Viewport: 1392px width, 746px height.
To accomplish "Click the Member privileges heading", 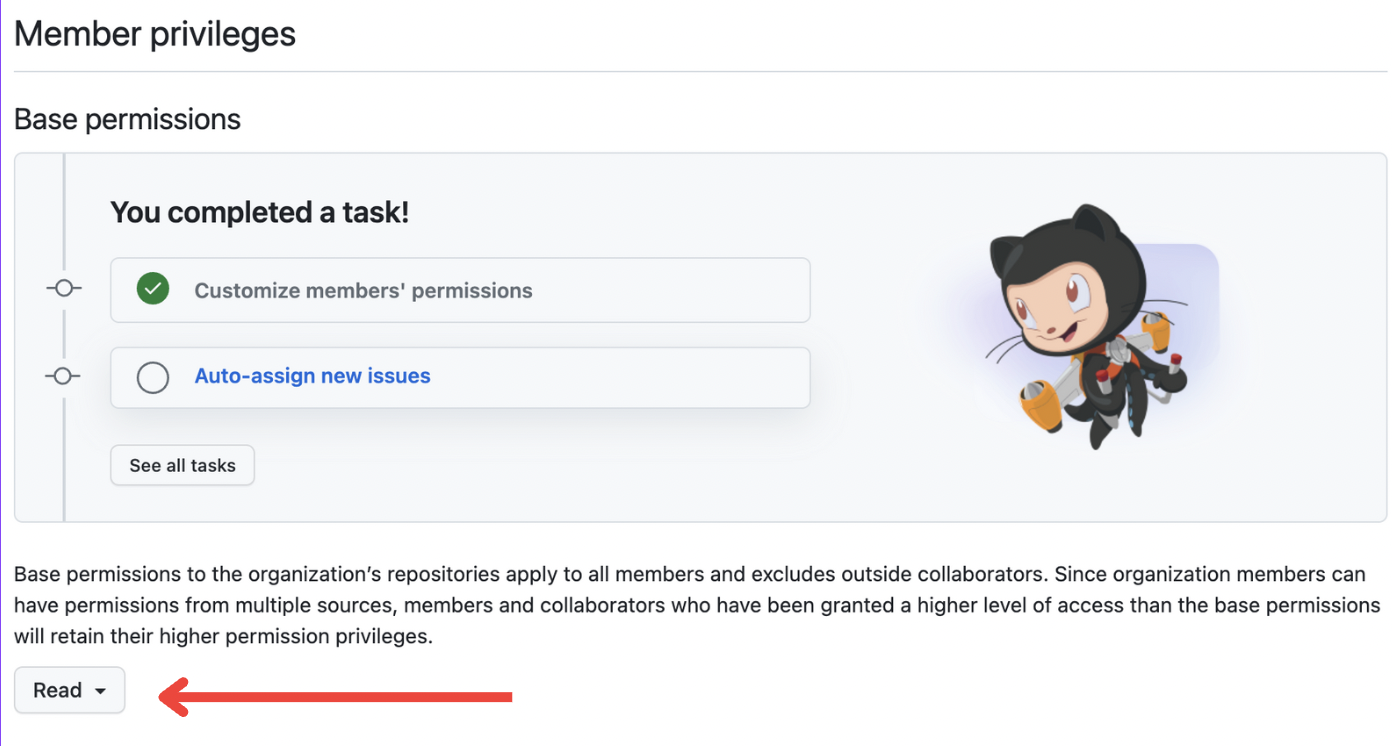I will coord(155,34).
